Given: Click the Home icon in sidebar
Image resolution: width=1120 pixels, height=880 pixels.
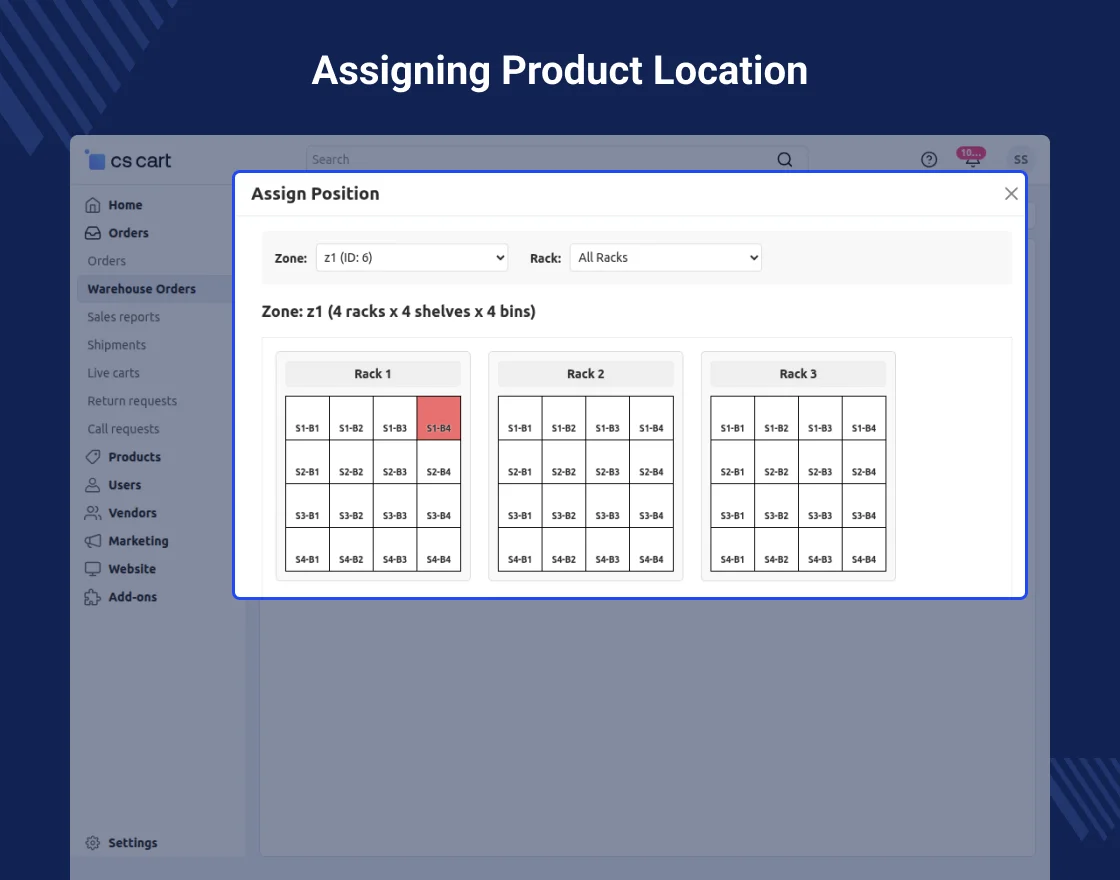Looking at the screenshot, I should click(x=93, y=205).
